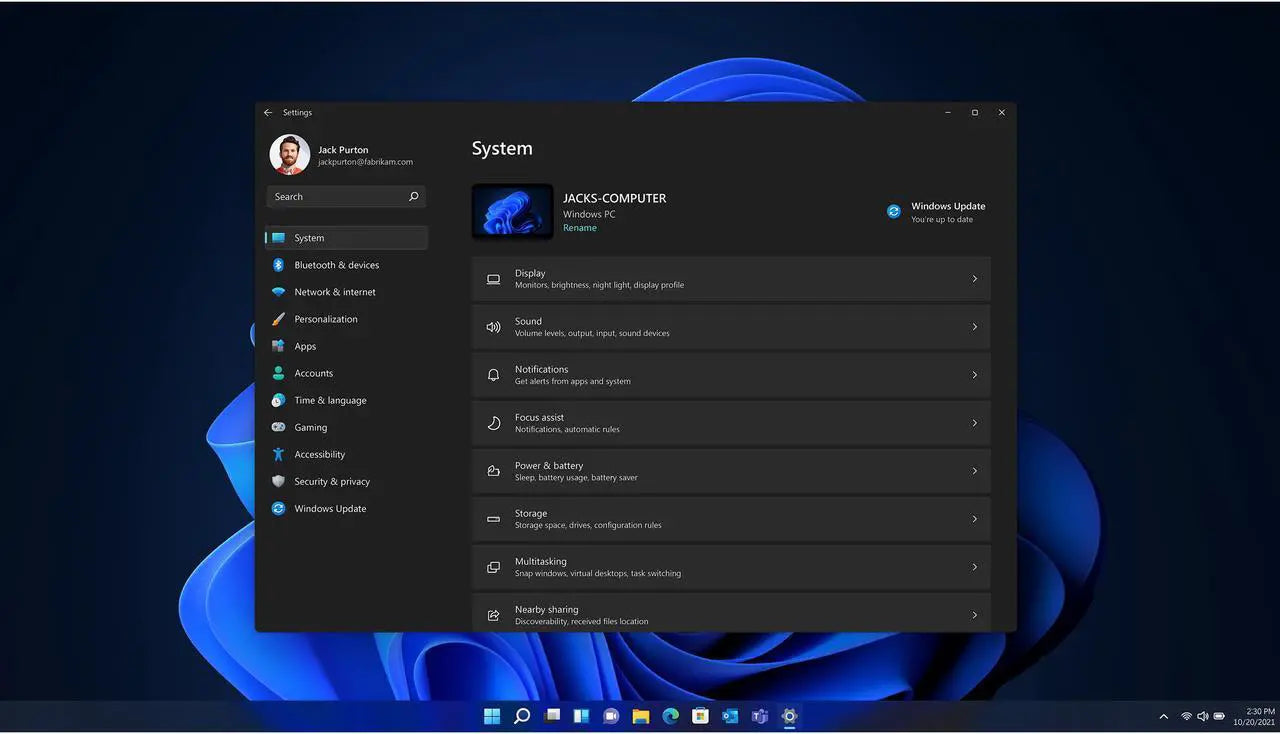Viewport: 1280px width, 734px height.
Task: Click the Notifications bell icon
Action: (x=493, y=375)
